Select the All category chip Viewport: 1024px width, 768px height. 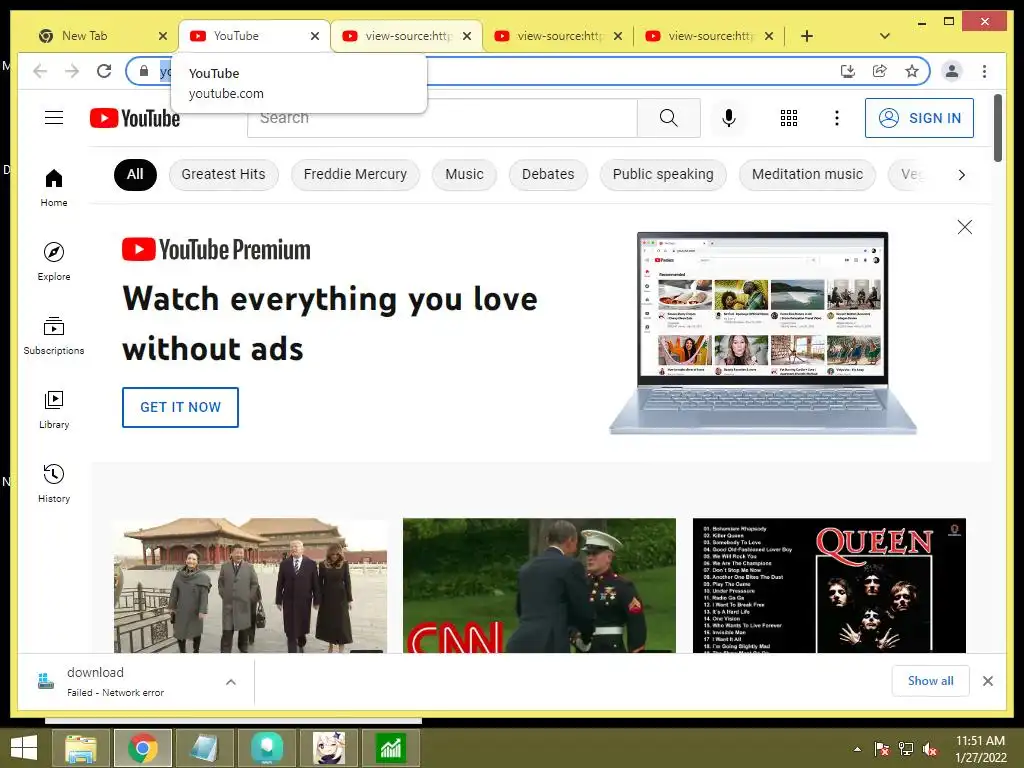(135, 174)
